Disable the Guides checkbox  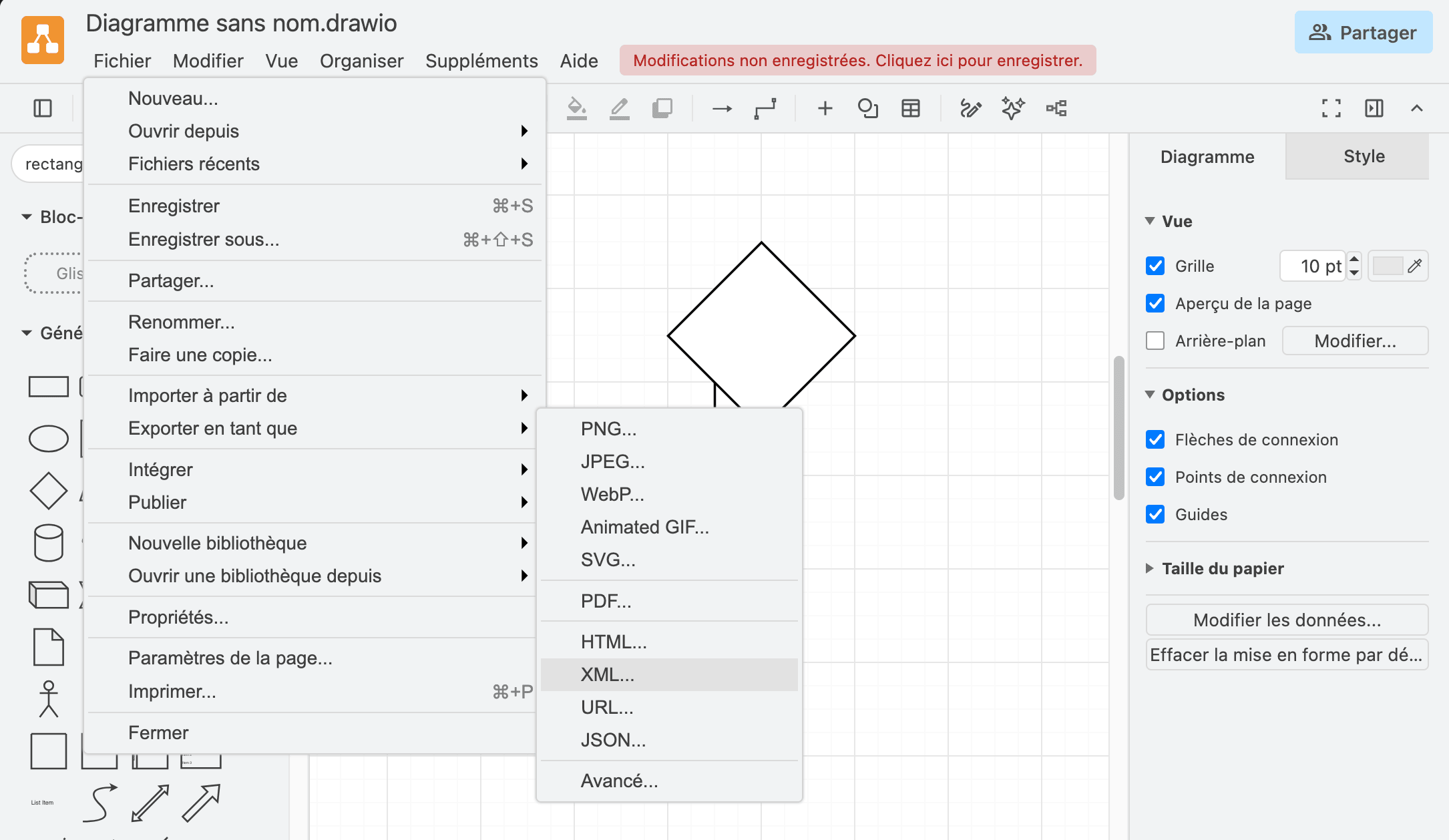[1155, 514]
